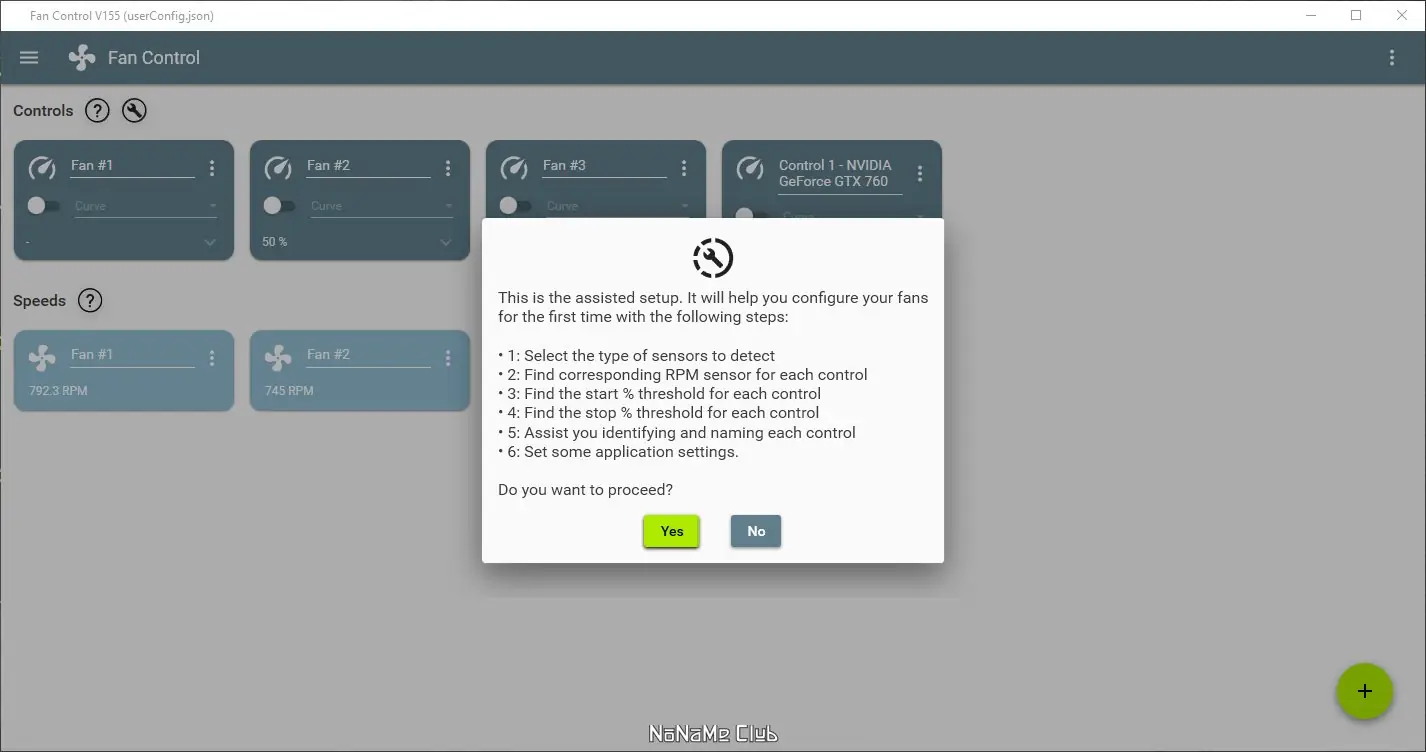Close the Fan Control window
Image resolution: width=1426 pixels, height=752 pixels.
point(1401,15)
